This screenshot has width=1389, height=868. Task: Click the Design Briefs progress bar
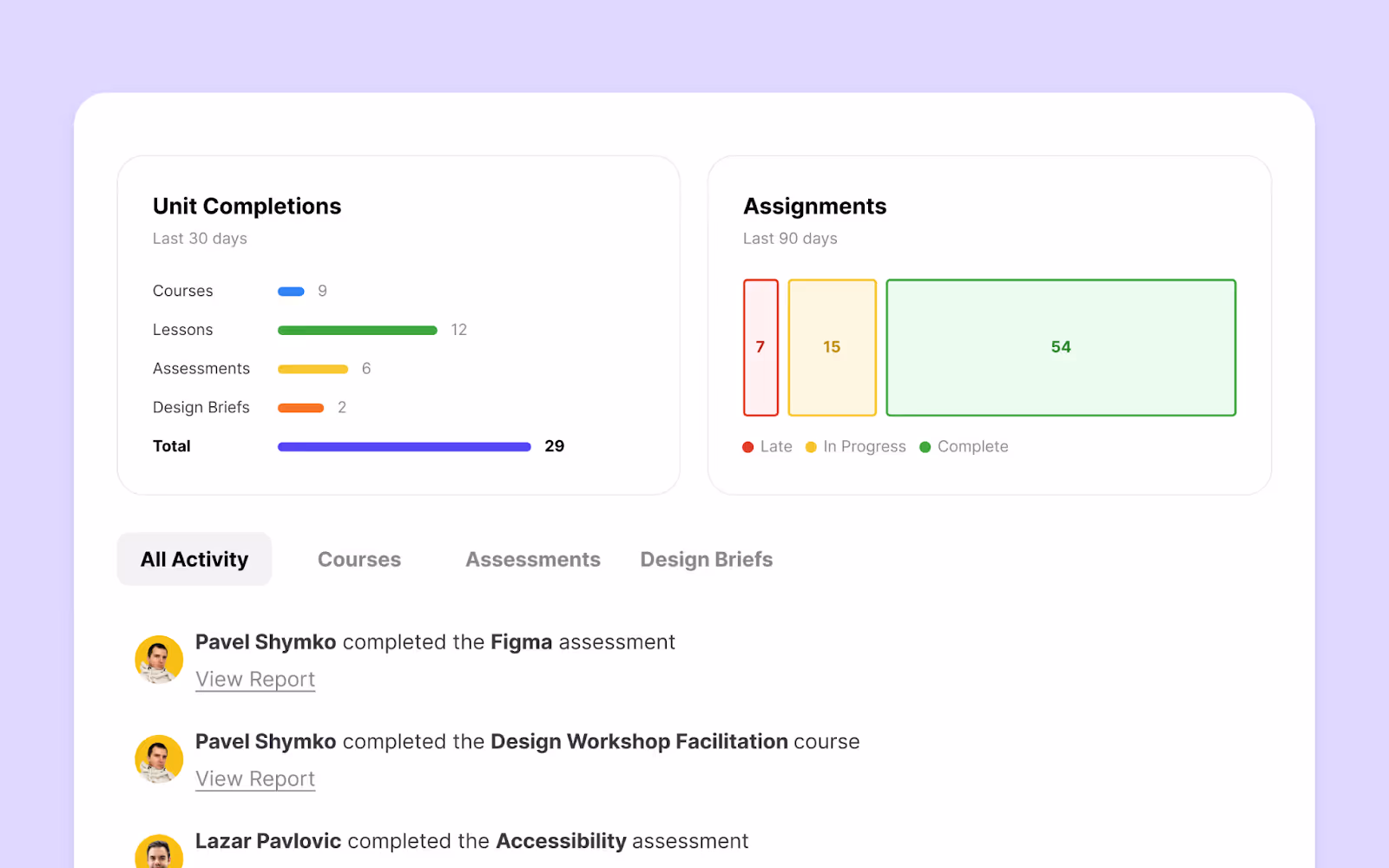[x=302, y=407]
